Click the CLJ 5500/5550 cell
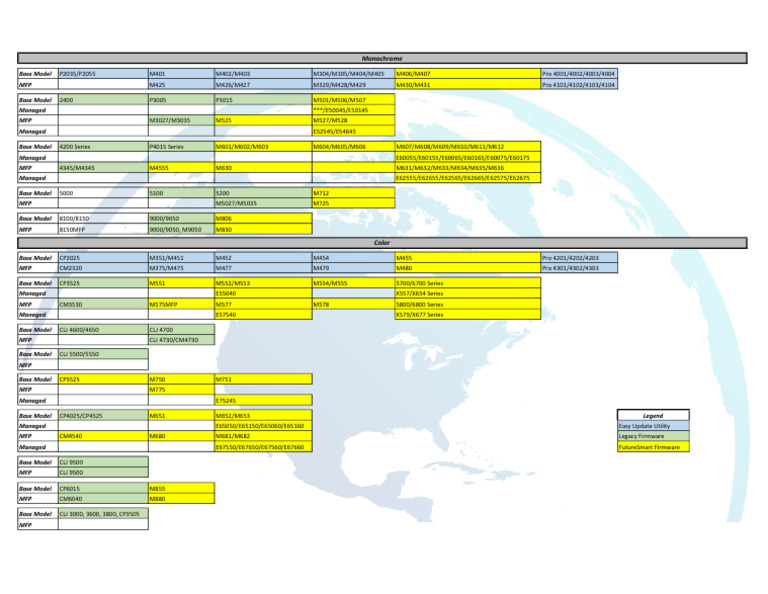This screenshot has width=768, height=594. pyautogui.click(x=103, y=354)
